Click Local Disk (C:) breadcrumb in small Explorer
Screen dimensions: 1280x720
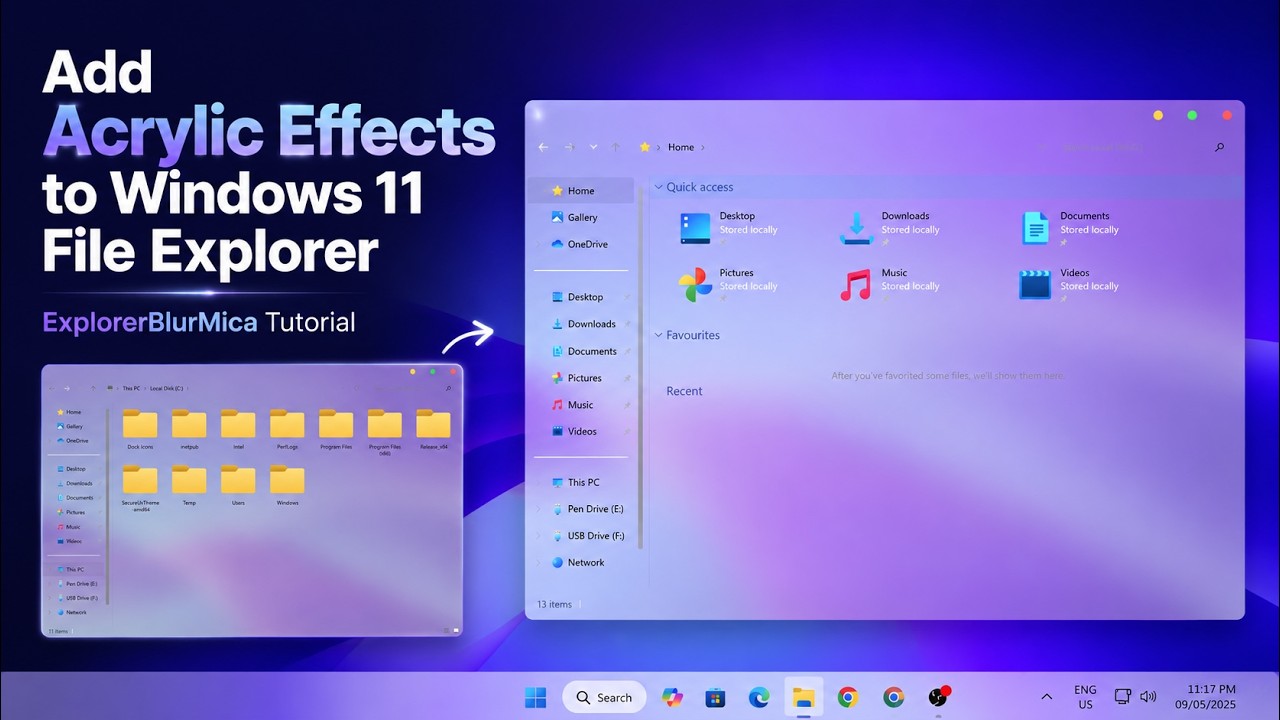click(x=166, y=388)
